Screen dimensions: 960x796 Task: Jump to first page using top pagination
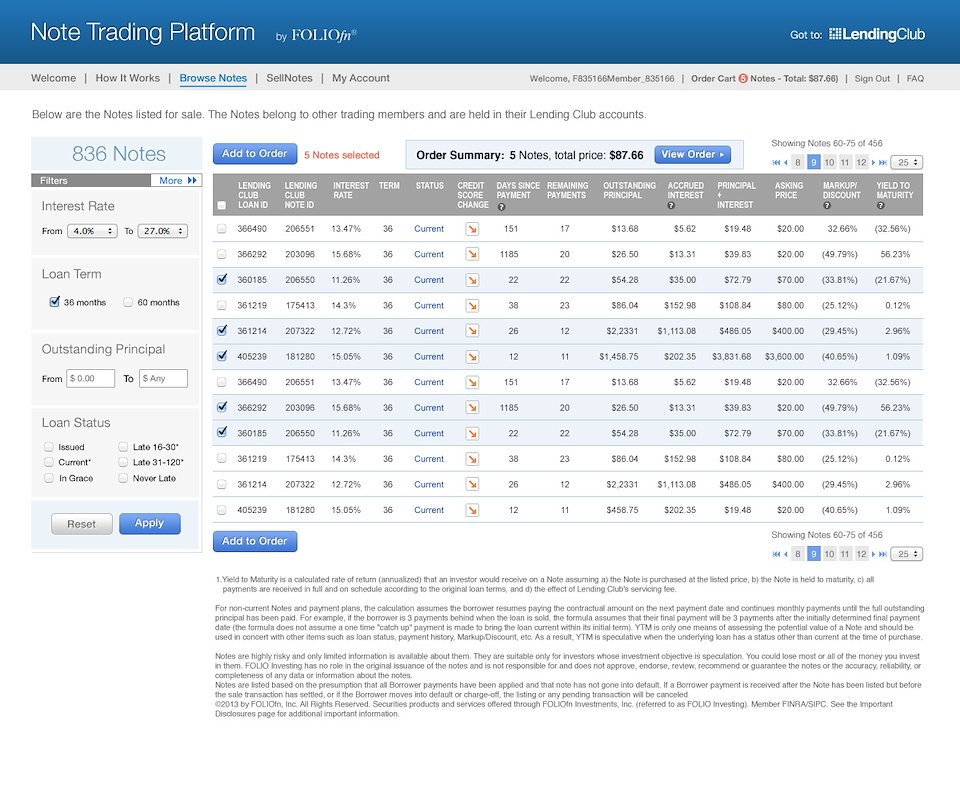coord(777,162)
